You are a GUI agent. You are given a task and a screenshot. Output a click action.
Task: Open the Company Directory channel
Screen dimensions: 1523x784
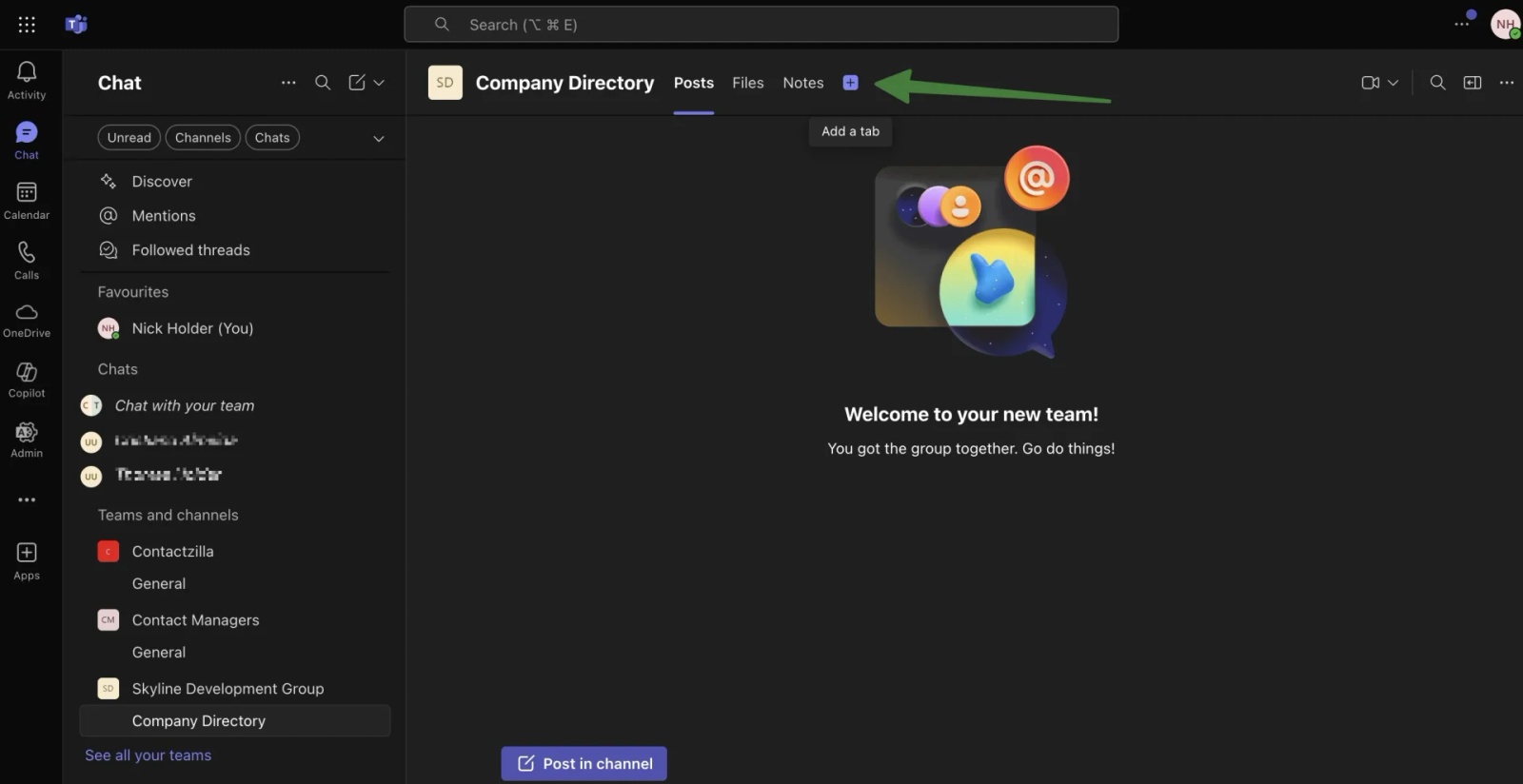tap(235, 720)
